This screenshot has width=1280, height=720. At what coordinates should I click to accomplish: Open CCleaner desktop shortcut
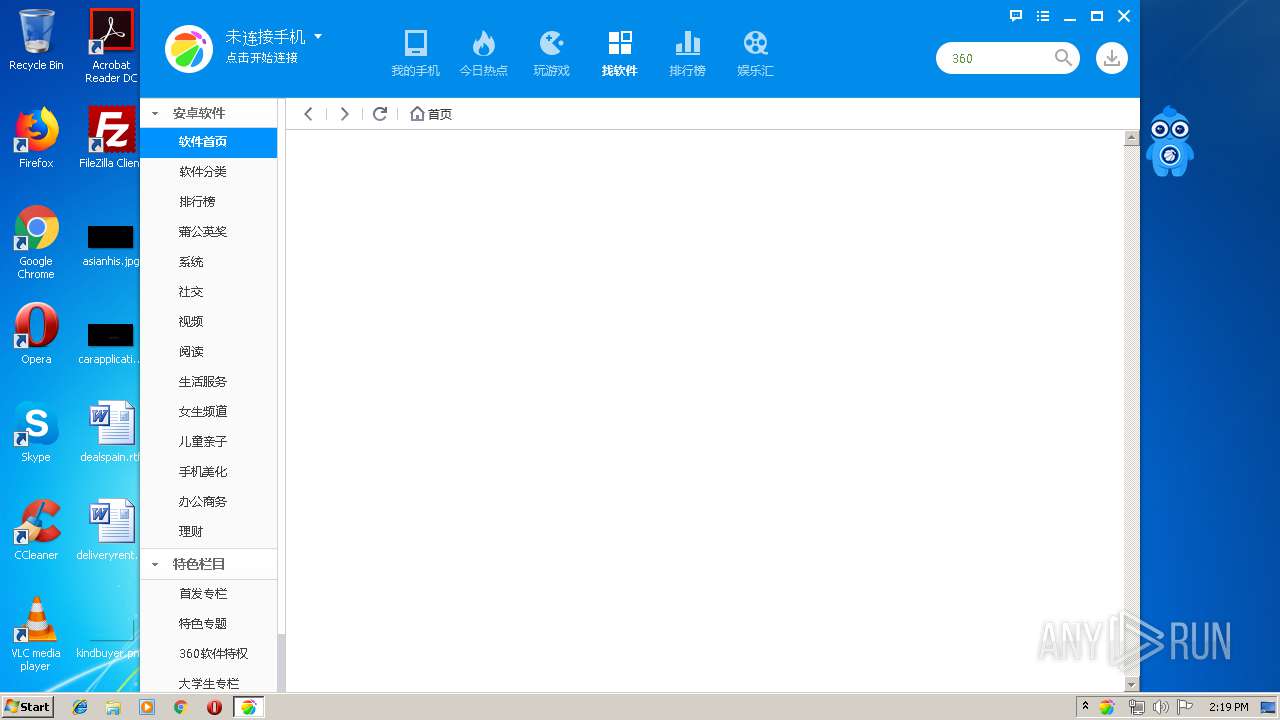(36, 530)
